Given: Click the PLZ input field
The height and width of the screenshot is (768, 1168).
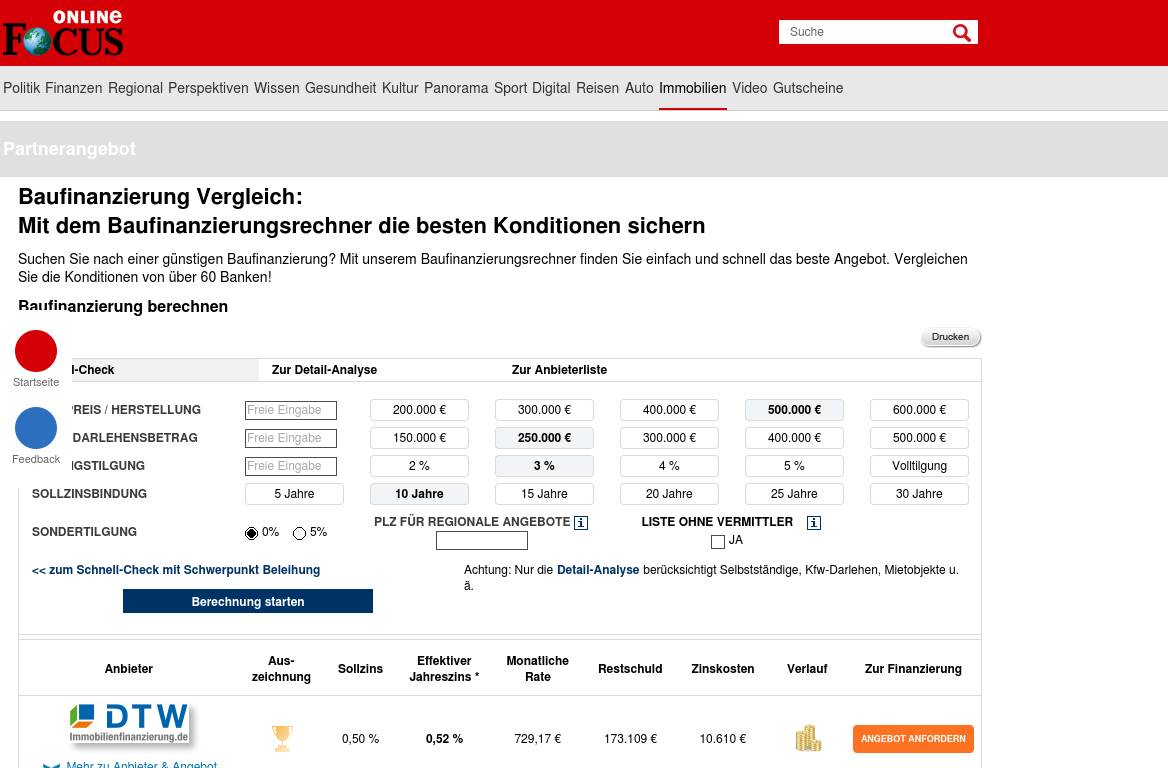Looking at the screenshot, I should coord(482,541).
